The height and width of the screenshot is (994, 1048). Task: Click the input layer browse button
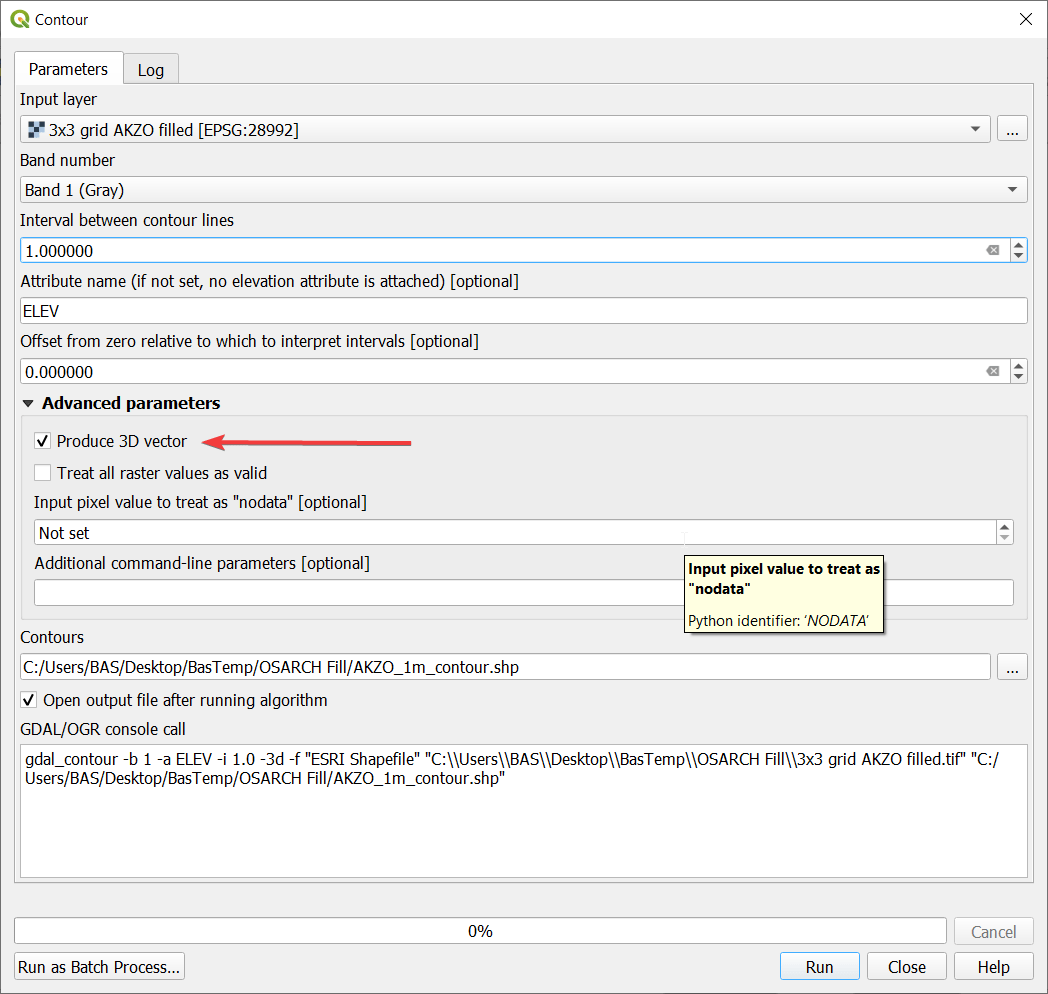coord(1012,130)
